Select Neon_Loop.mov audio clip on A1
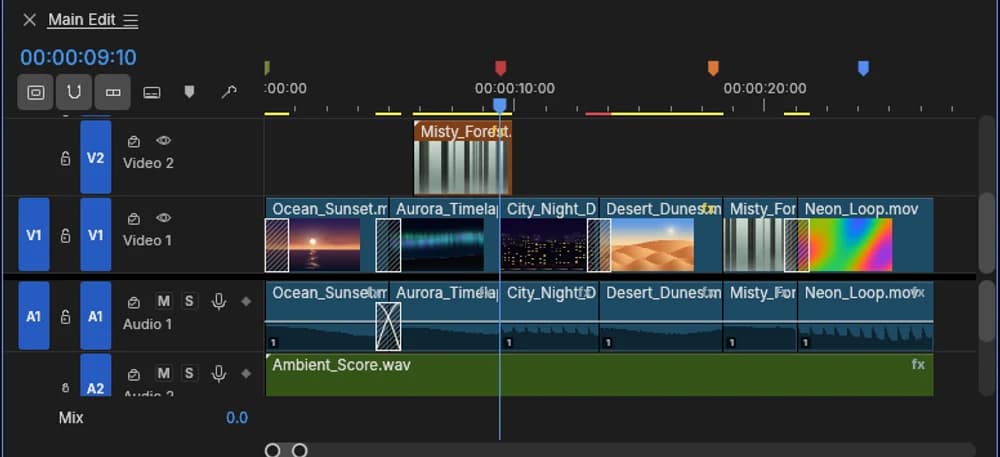The width and height of the screenshot is (1000, 457). pyautogui.click(x=865, y=316)
